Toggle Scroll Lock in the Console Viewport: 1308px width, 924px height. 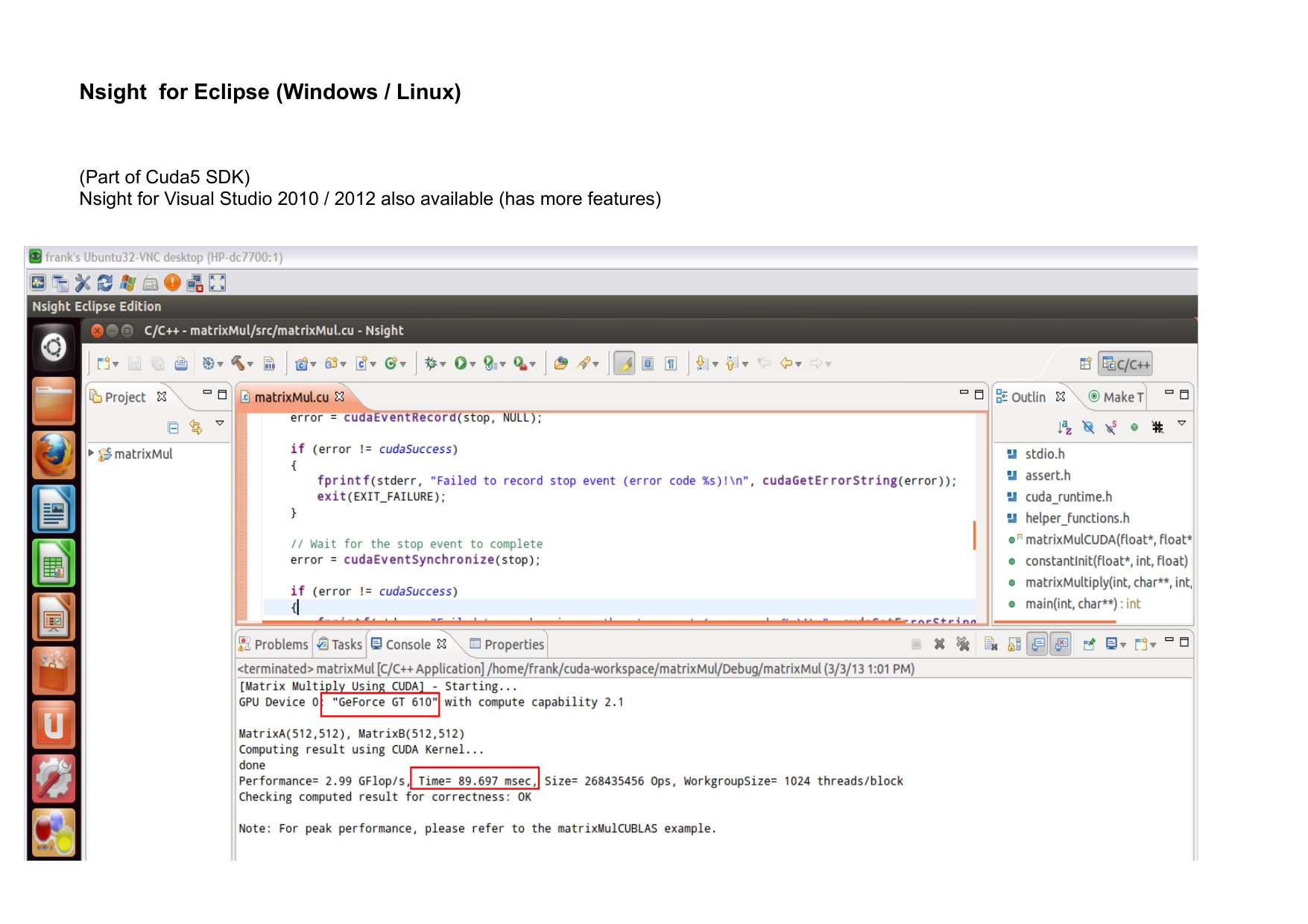(1014, 644)
